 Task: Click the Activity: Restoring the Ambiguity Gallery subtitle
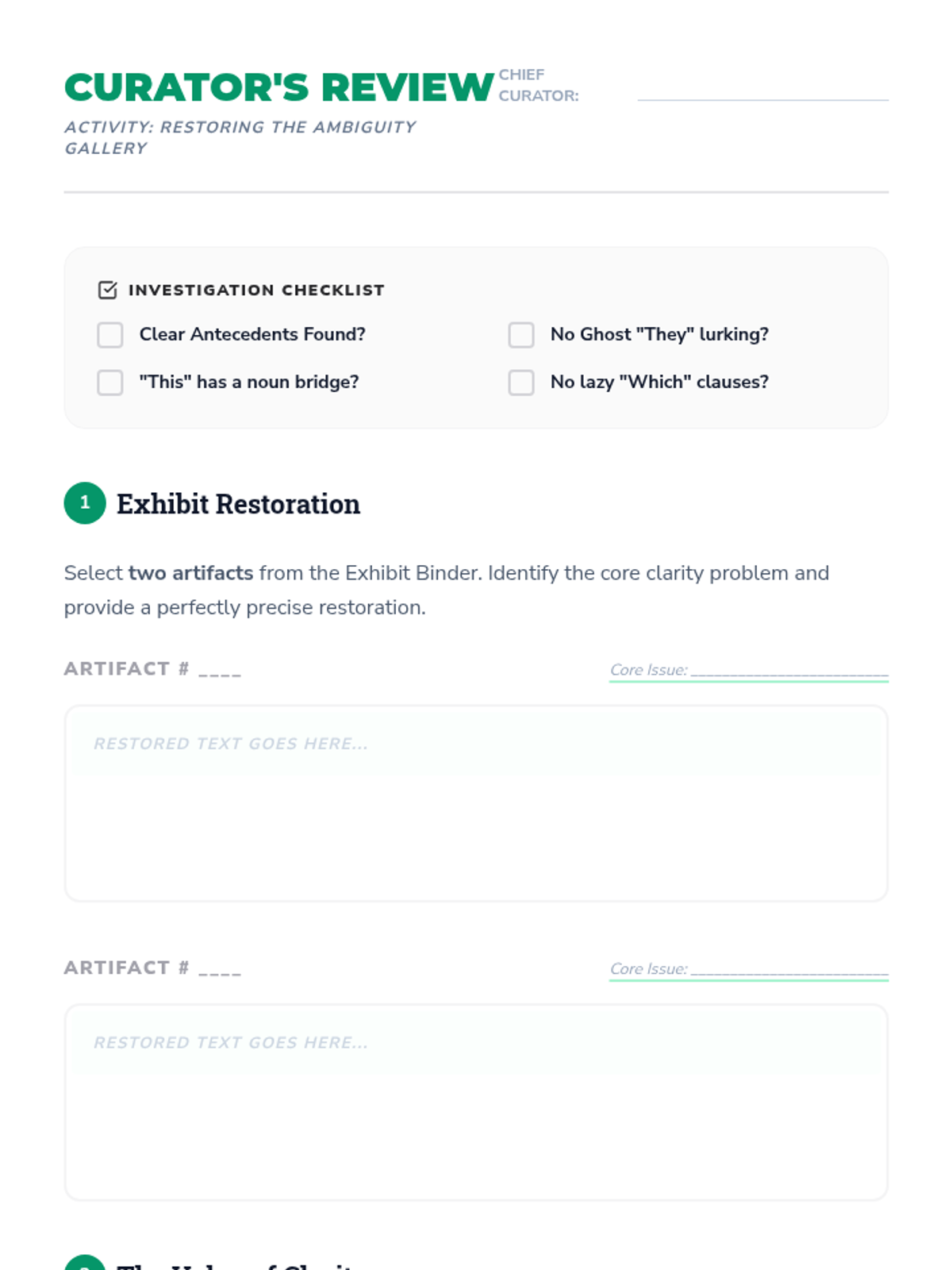point(240,137)
